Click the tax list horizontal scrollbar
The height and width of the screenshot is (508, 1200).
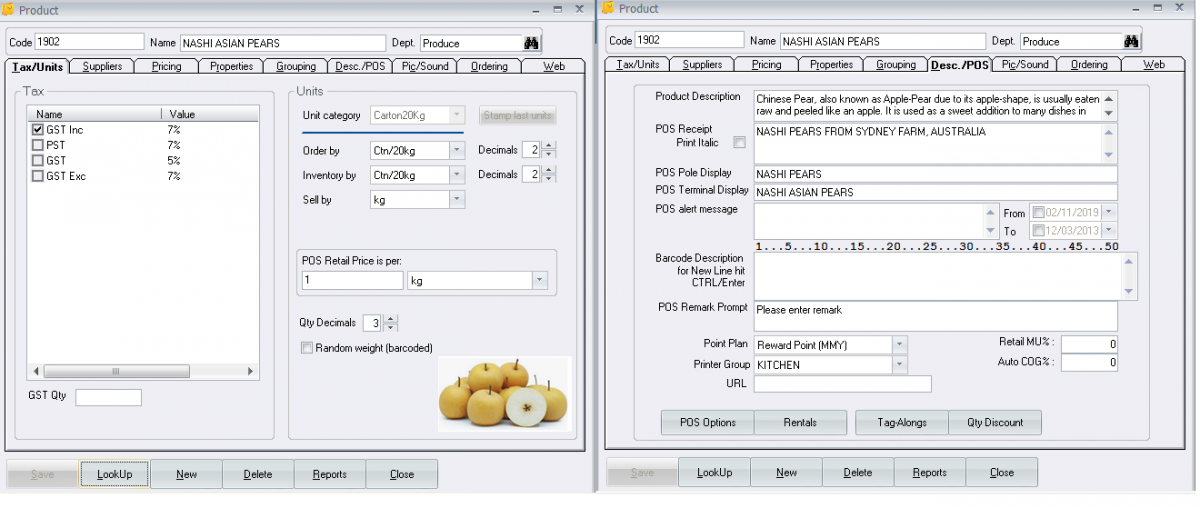pos(143,371)
